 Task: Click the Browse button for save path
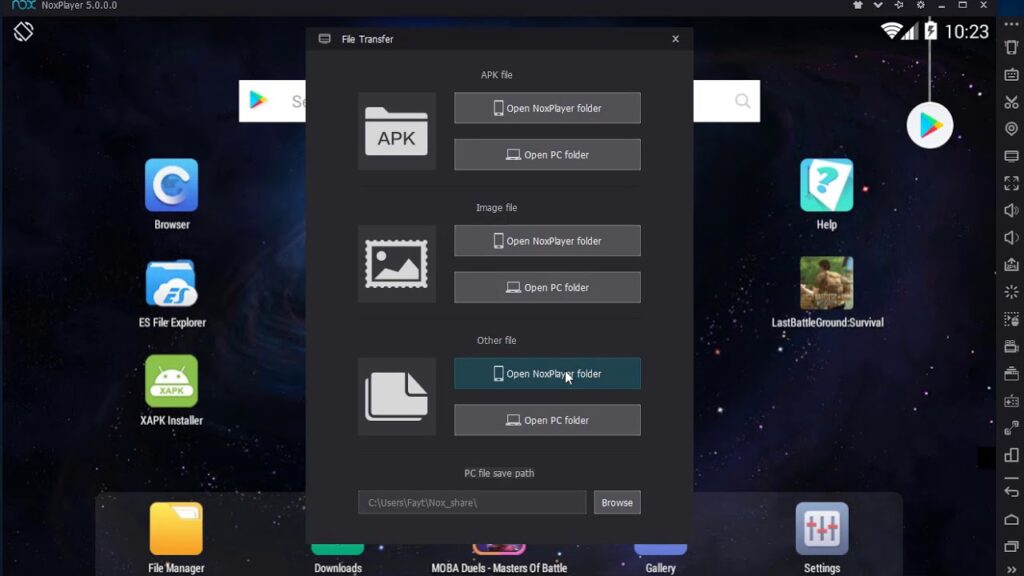[617, 502]
